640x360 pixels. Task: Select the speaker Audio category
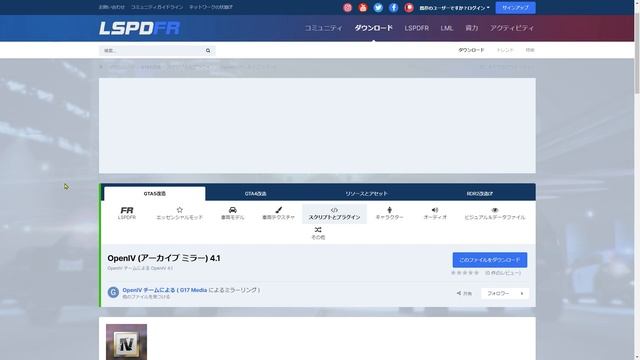[x=435, y=213]
